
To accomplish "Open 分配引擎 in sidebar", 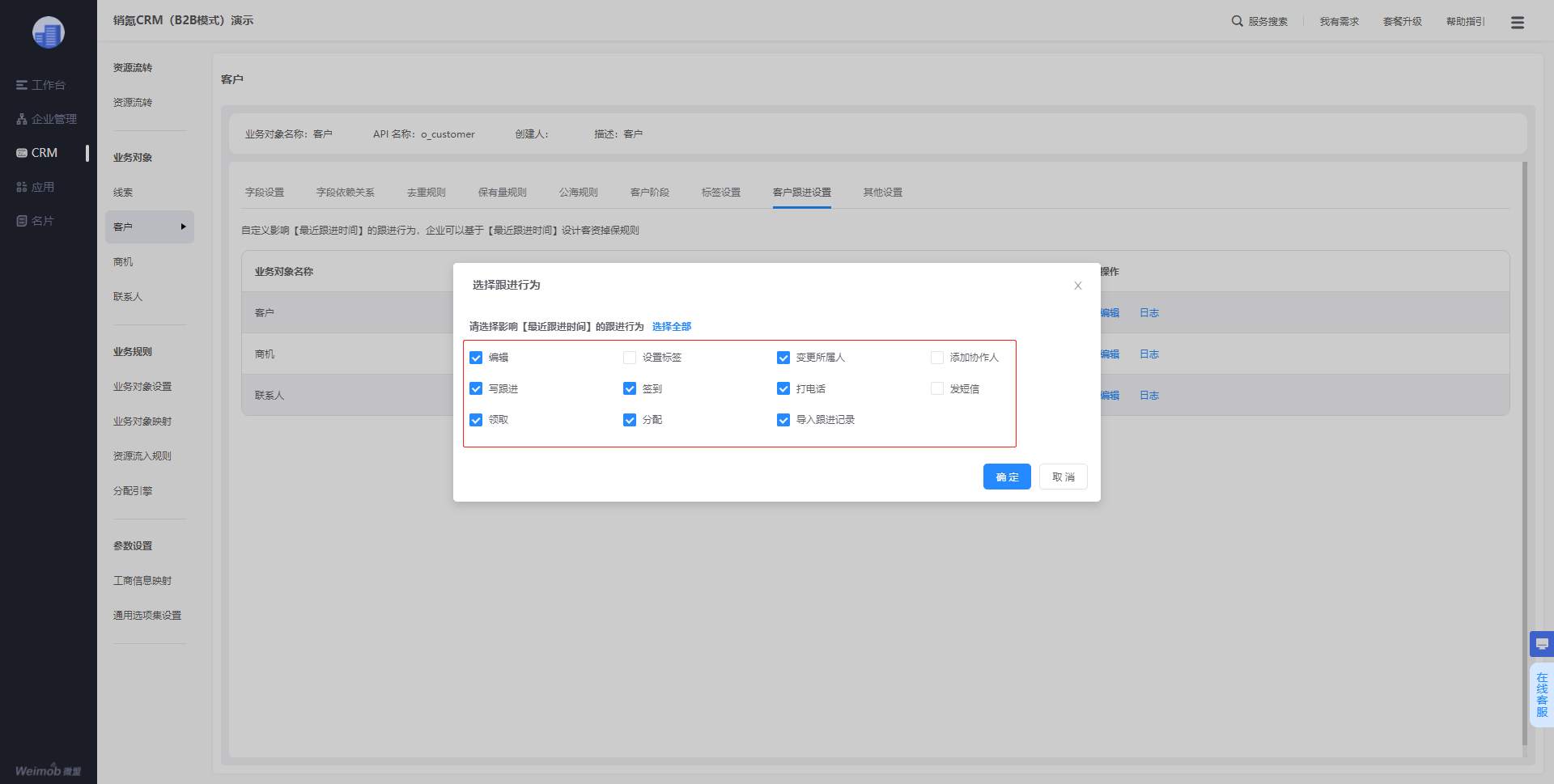I will click(133, 491).
